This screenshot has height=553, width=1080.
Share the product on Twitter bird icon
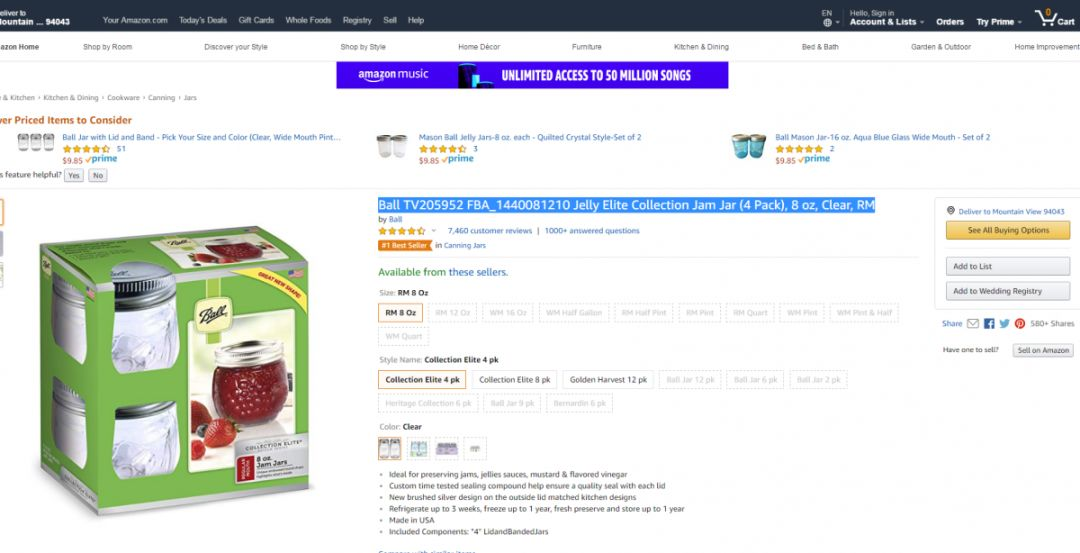point(1004,324)
